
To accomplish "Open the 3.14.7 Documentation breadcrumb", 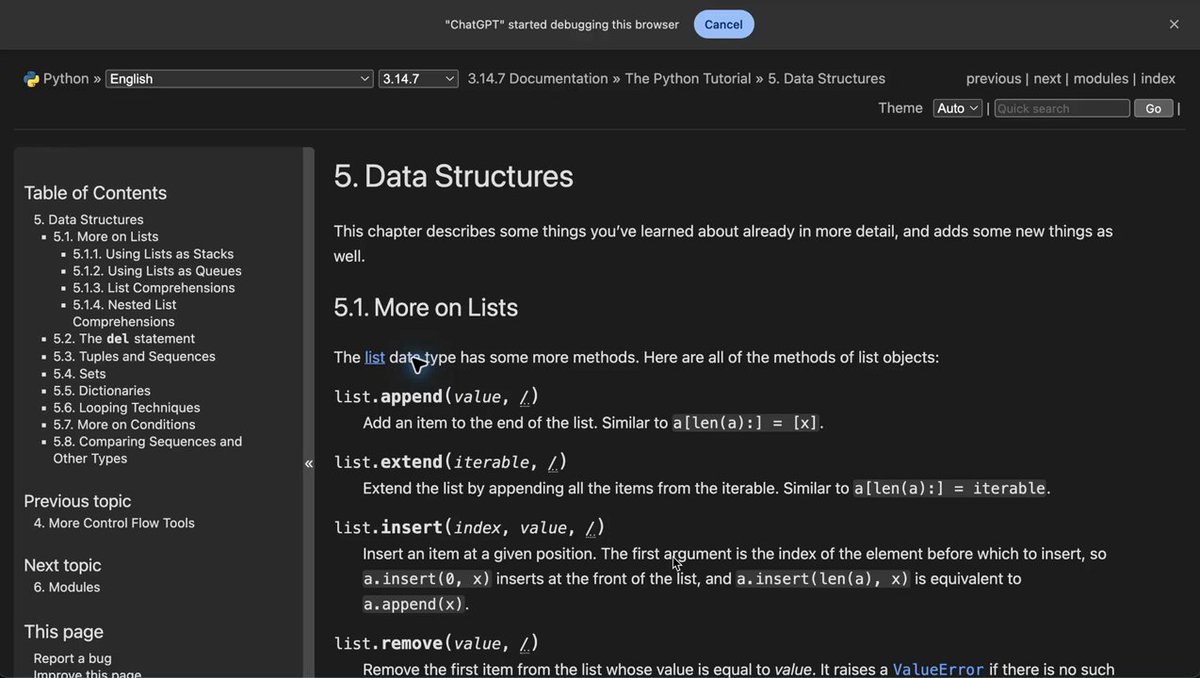I will (x=538, y=78).
